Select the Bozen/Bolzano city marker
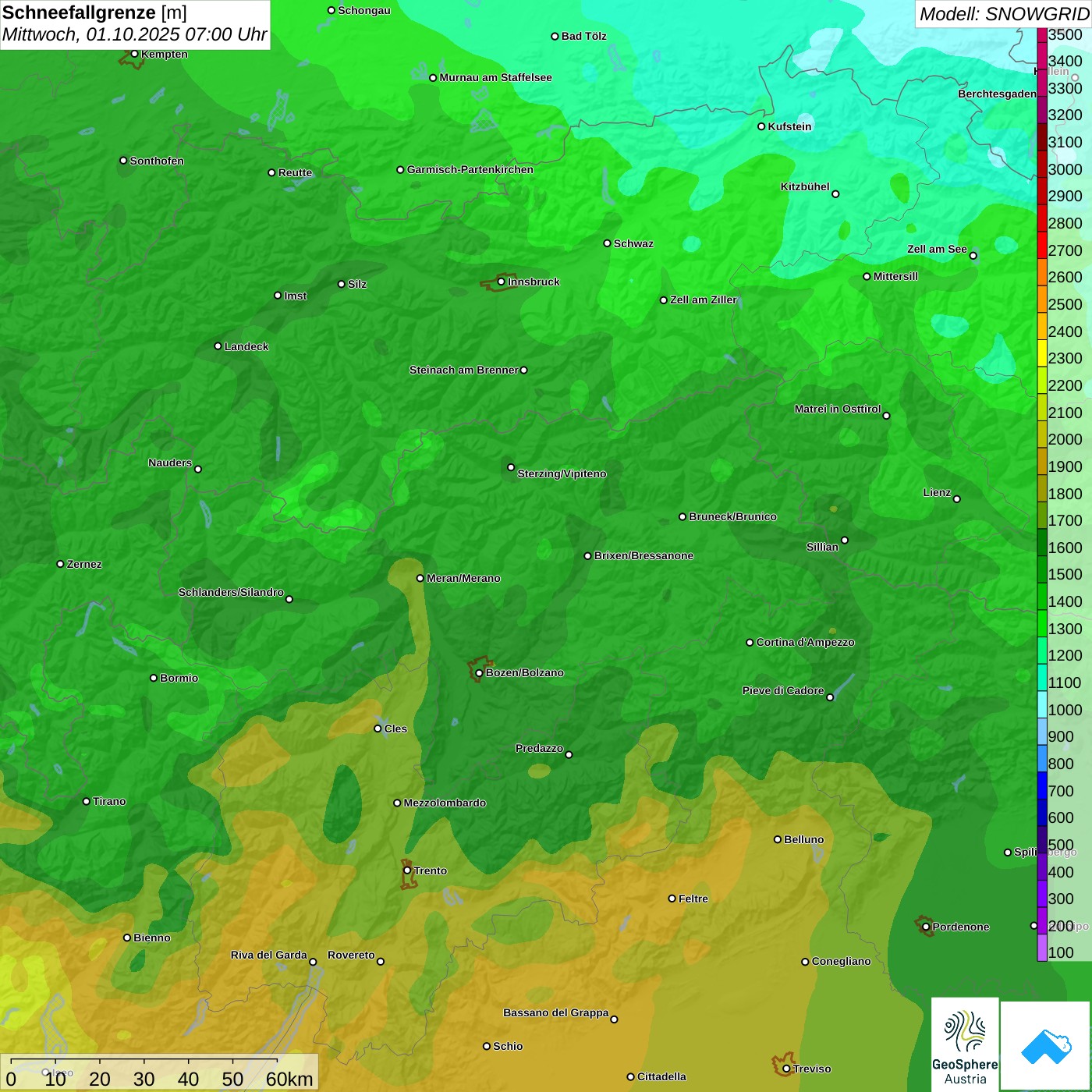1092x1092 pixels. click(479, 673)
